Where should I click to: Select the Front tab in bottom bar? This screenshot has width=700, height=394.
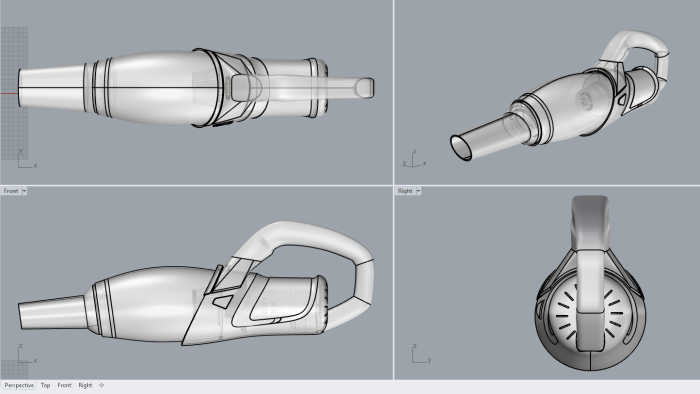tap(64, 385)
